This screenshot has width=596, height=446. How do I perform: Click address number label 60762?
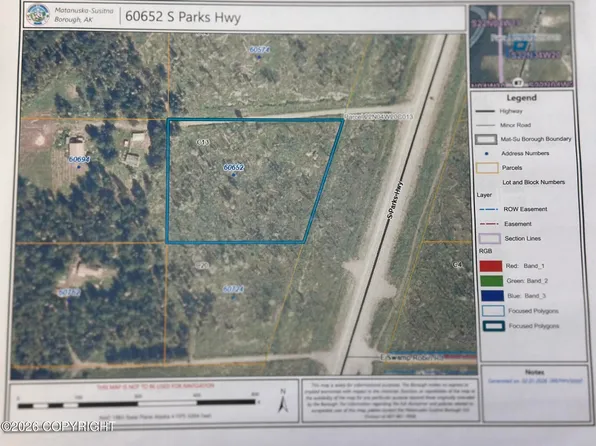[69, 293]
